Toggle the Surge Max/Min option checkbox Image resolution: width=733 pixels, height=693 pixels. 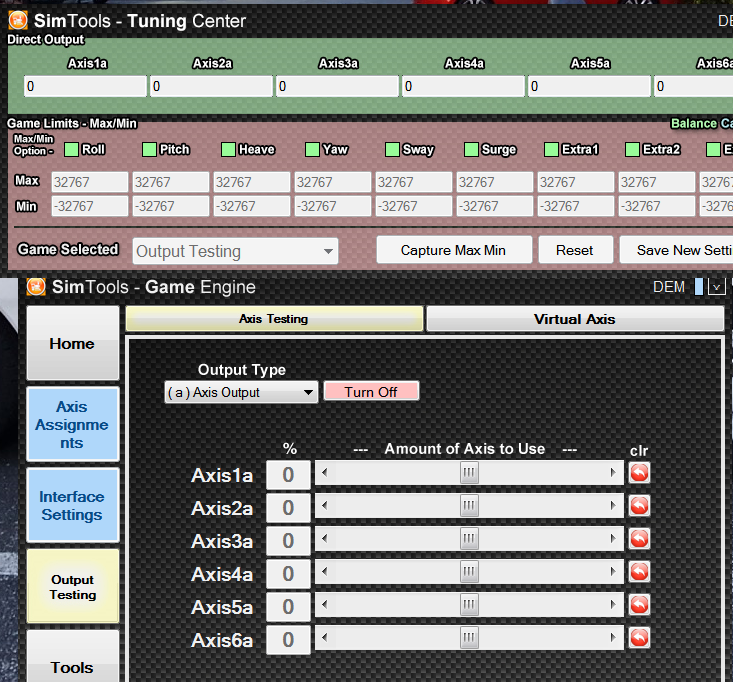point(471,150)
